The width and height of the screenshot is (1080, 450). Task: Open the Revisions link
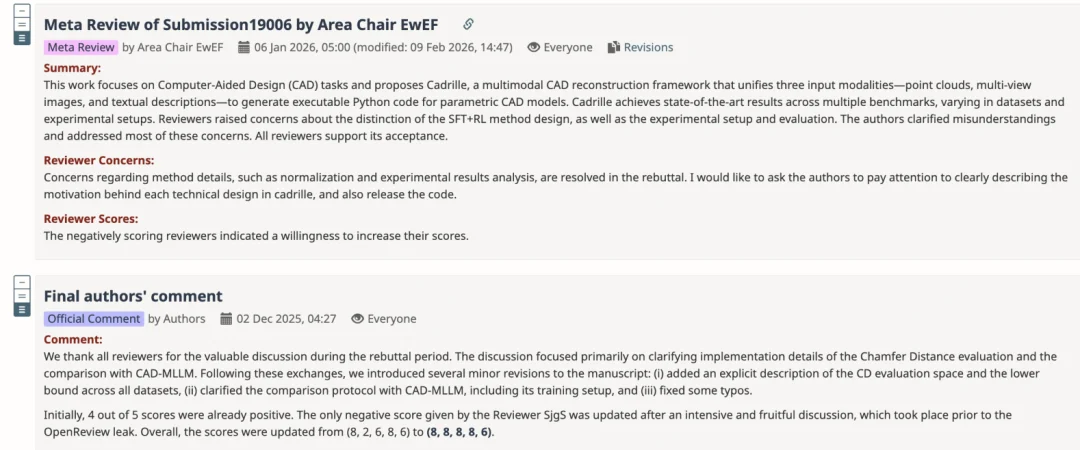pos(648,47)
